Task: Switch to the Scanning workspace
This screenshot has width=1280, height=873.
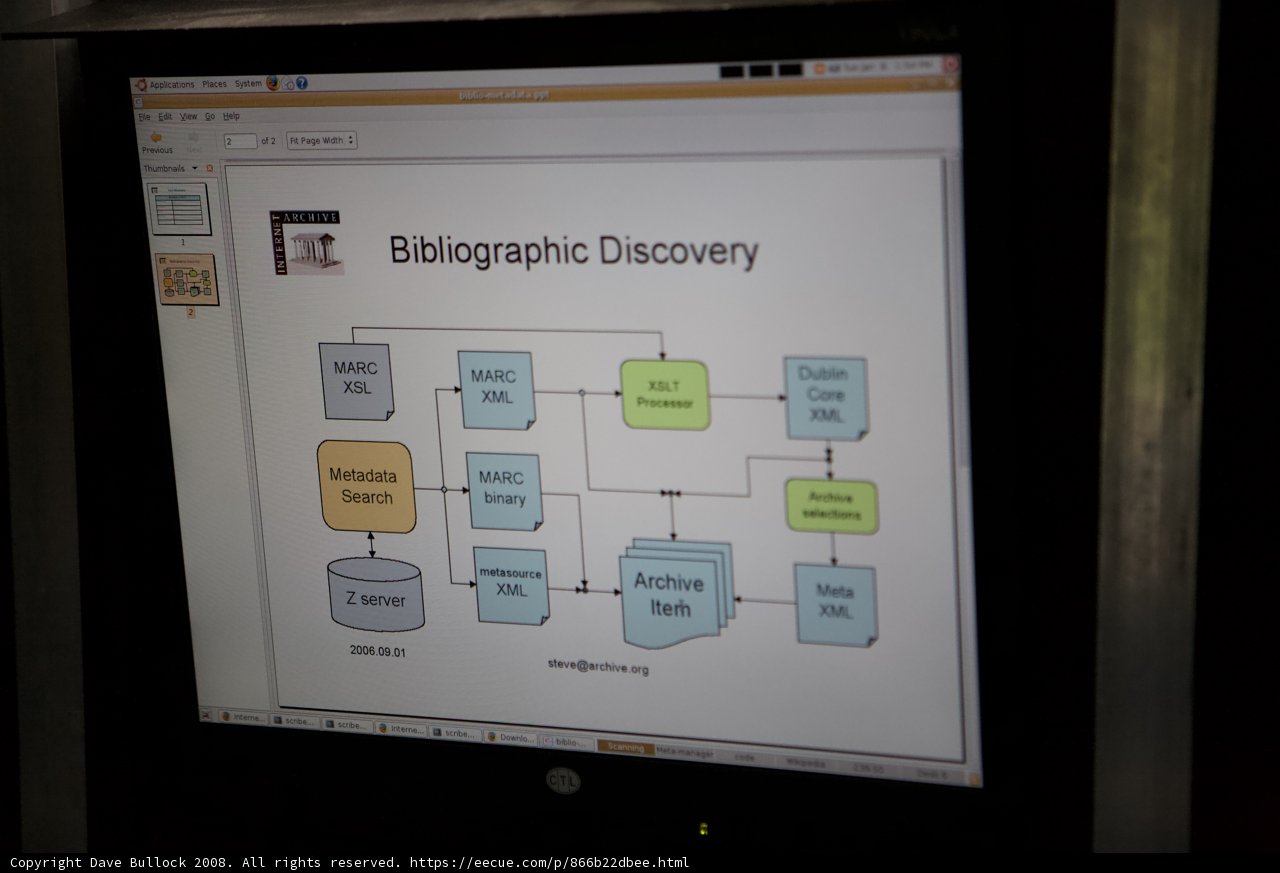Action: (x=625, y=747)
